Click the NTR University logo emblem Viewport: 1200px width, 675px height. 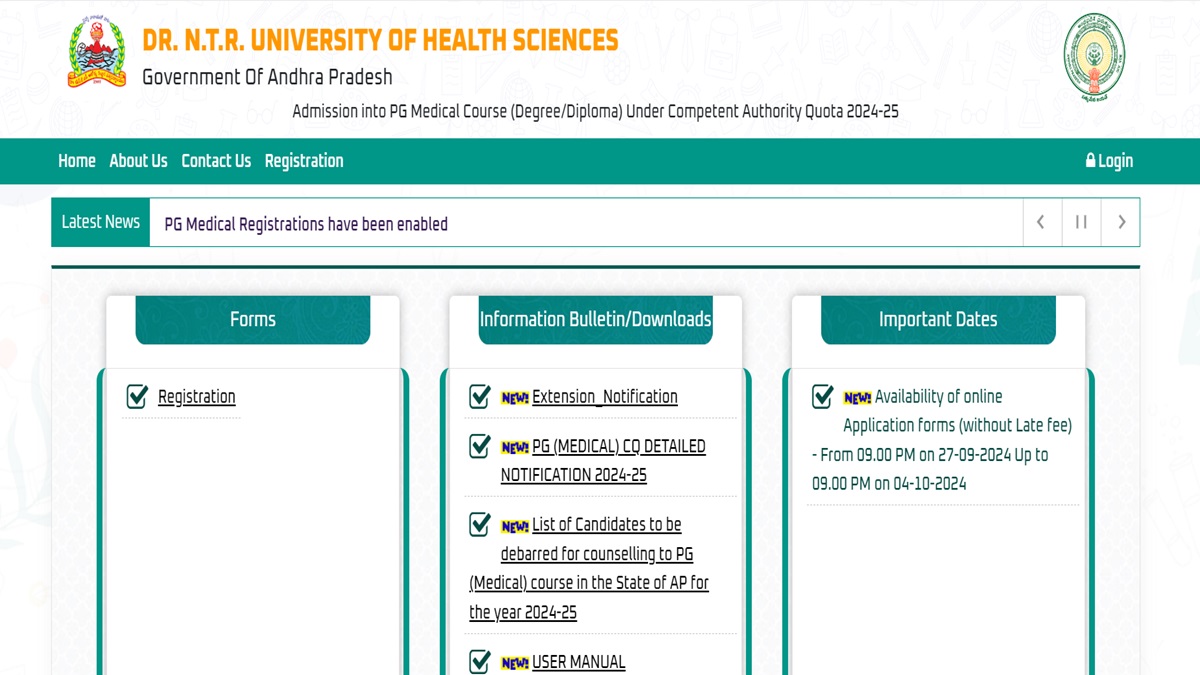tap(97, 53)
